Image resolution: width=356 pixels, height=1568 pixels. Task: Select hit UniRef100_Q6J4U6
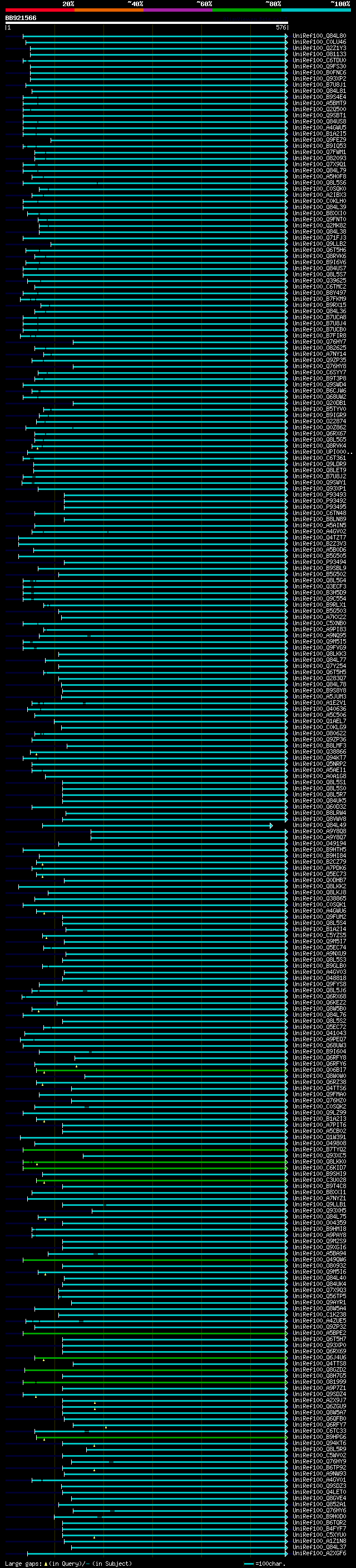click(x=319, y=1357)
